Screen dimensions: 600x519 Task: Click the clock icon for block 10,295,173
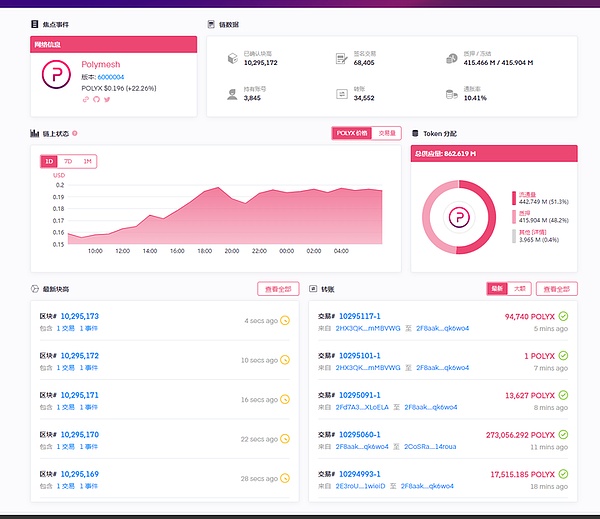point(284,321)
